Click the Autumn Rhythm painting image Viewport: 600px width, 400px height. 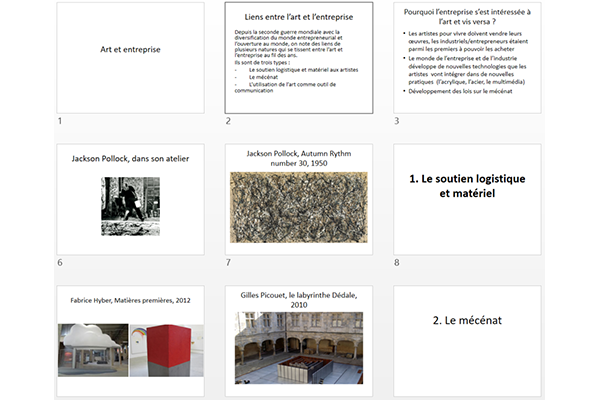point(299,207)
